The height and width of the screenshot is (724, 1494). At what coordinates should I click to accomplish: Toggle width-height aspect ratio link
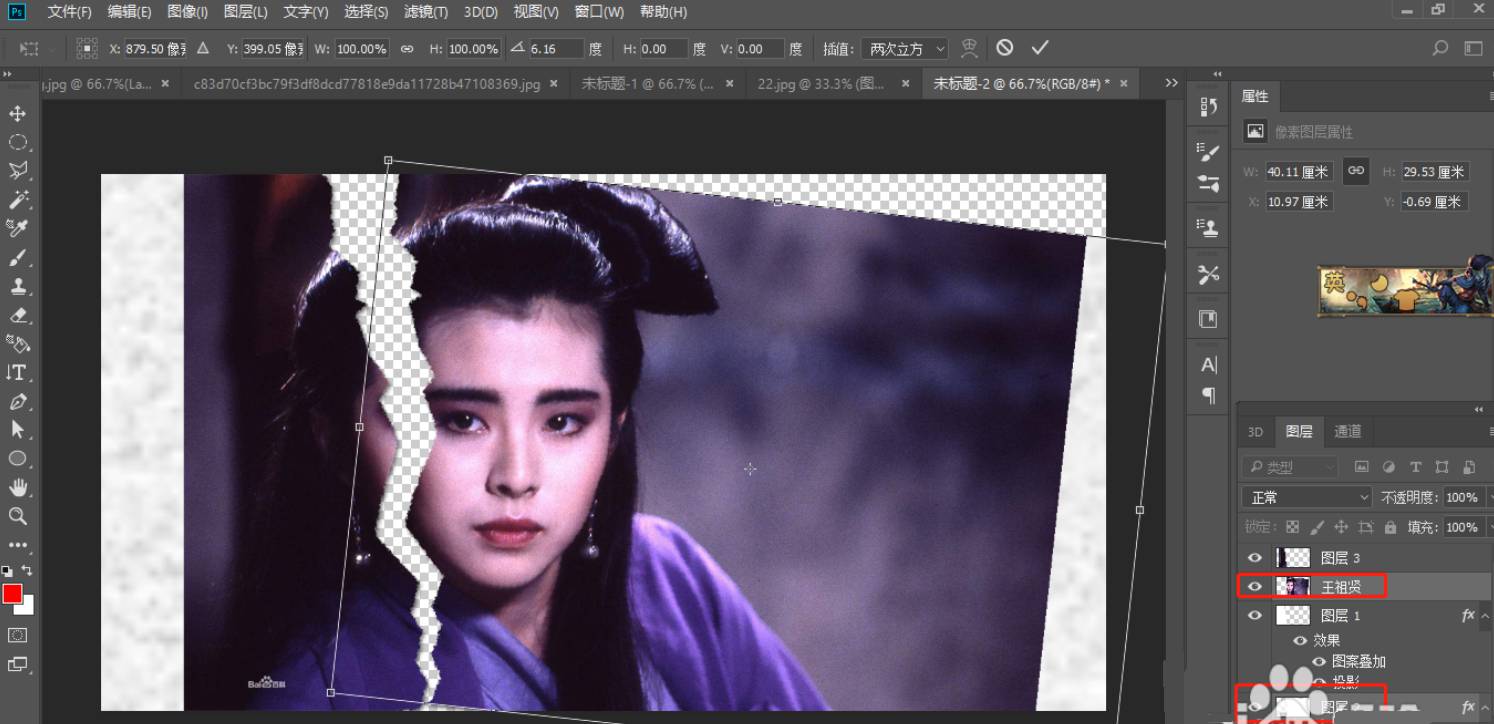[x=407, y=48]
